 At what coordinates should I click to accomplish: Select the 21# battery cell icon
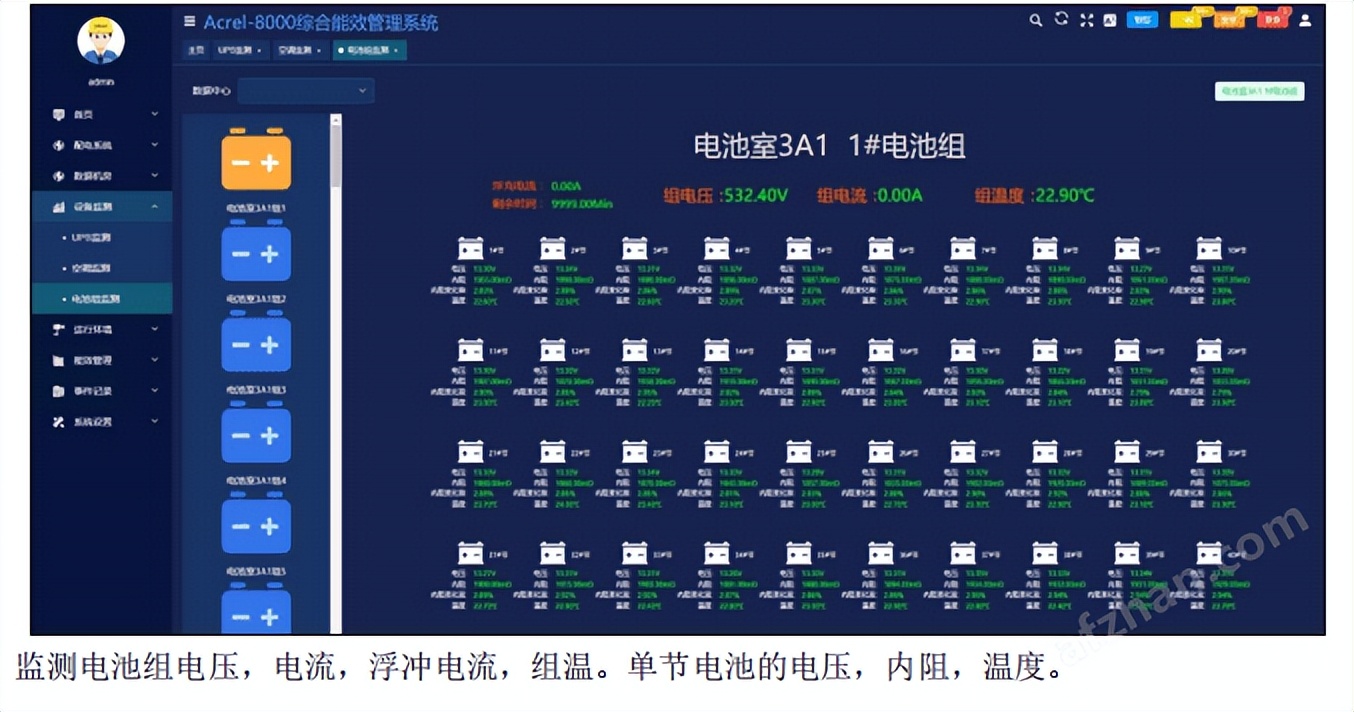click(470, 452)
